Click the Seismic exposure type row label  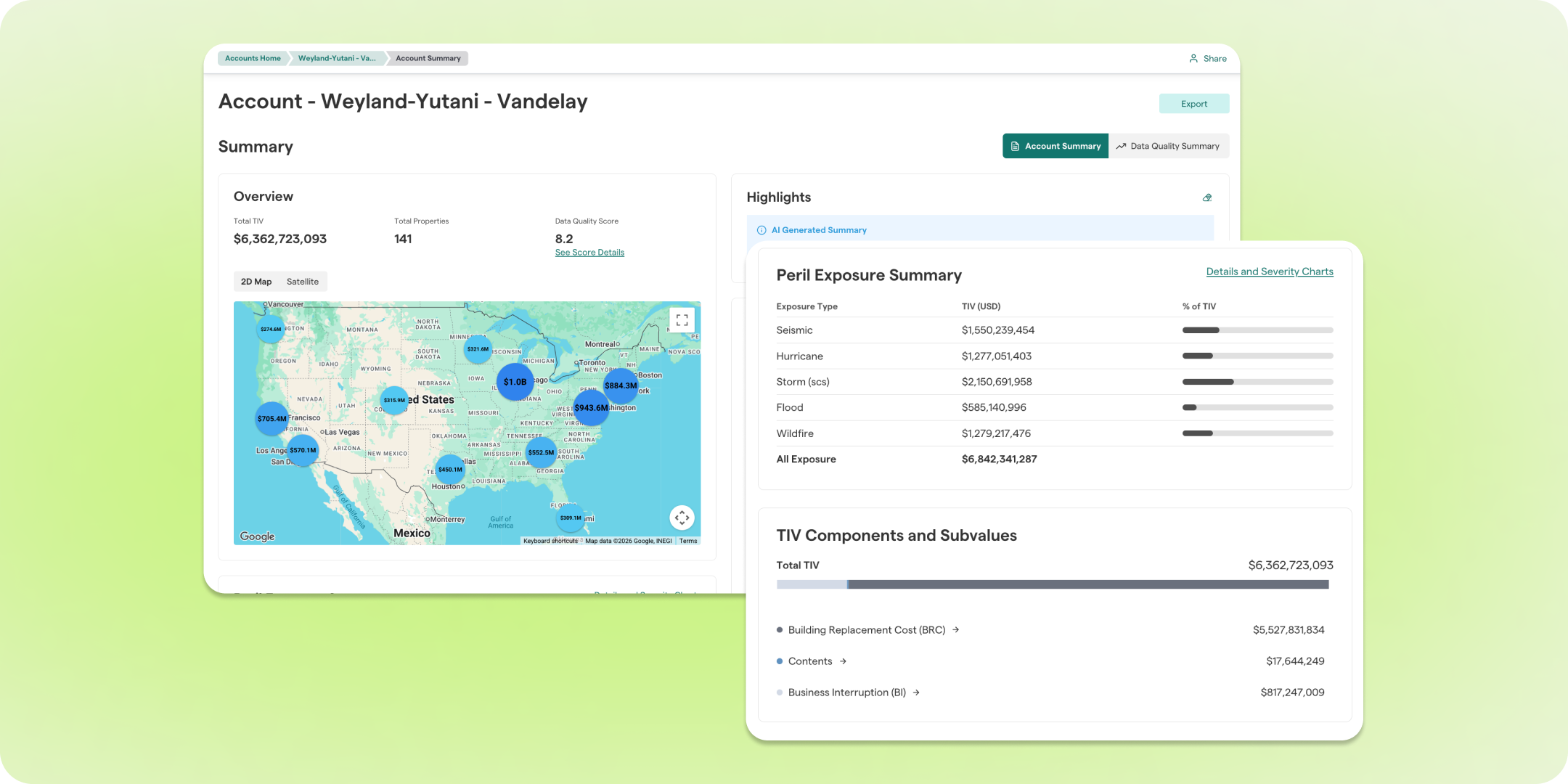794,330
